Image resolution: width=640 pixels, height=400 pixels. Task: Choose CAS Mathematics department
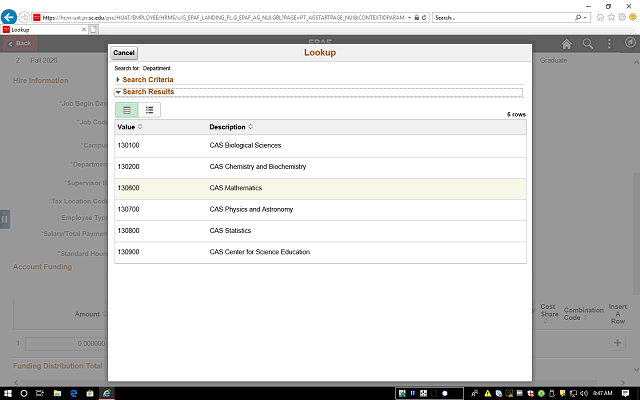point(236,188)
